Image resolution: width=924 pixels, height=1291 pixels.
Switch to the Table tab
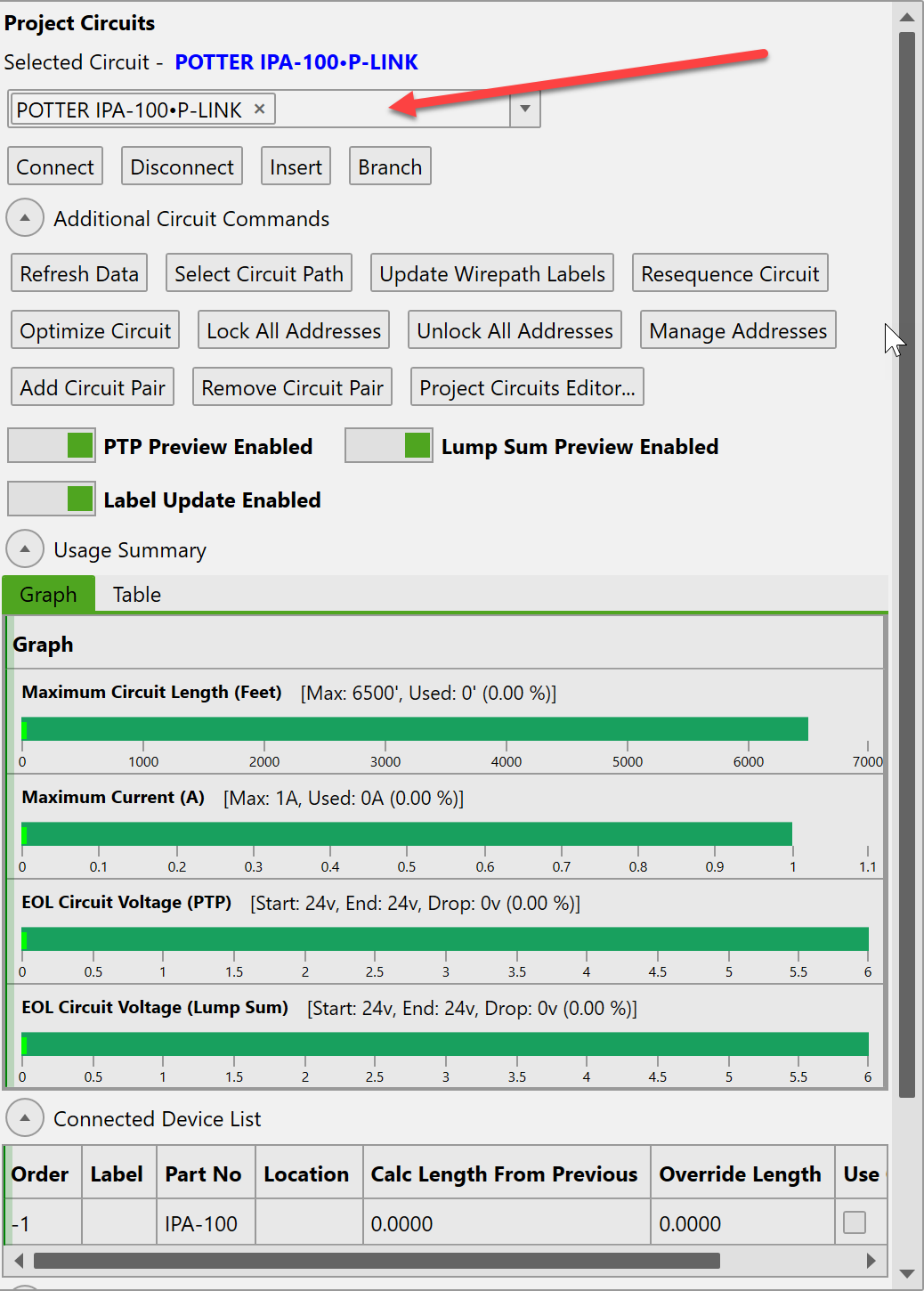coord(137,595)
